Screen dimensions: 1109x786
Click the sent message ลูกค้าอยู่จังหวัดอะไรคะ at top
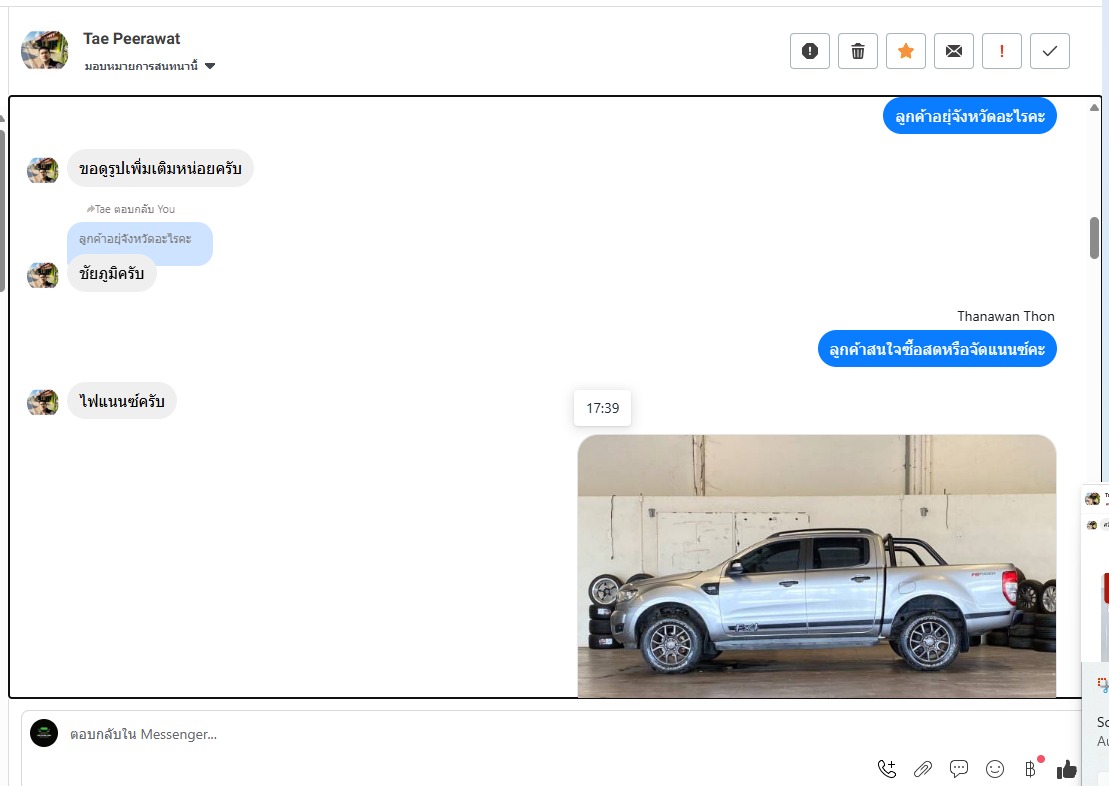pos(970,116)
